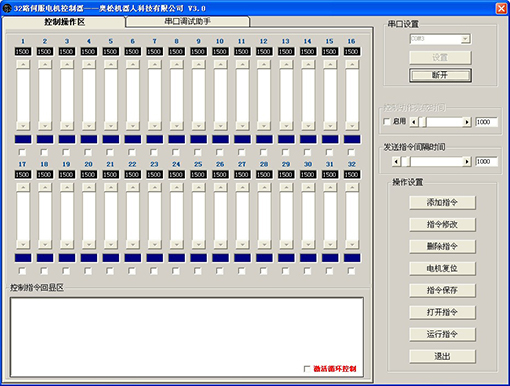Tick the checkbox under servo channel 16
This screenshot has height=386, width=510.
[351, 152]
